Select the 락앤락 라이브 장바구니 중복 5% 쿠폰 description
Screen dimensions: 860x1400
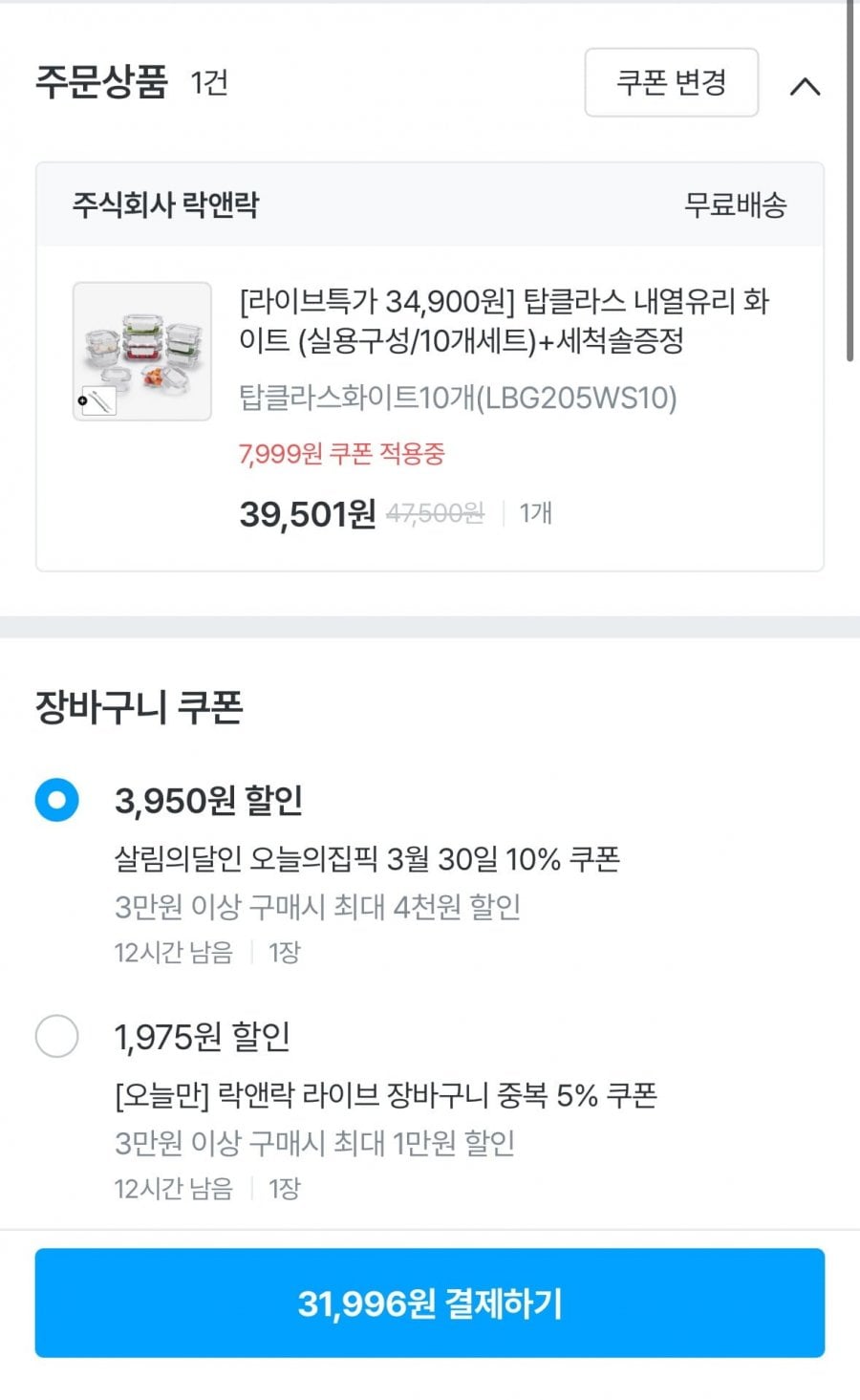(x=385, y=1095)
